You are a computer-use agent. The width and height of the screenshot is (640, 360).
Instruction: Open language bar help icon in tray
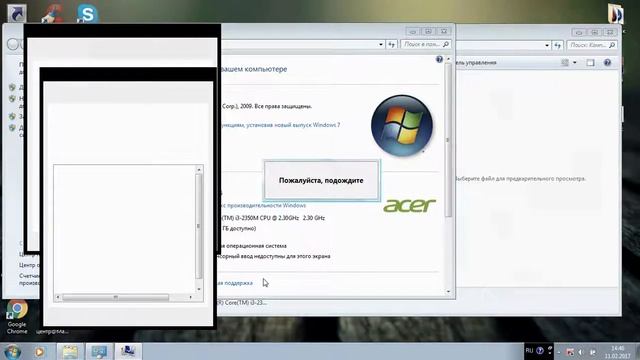(x=540, y=350)
